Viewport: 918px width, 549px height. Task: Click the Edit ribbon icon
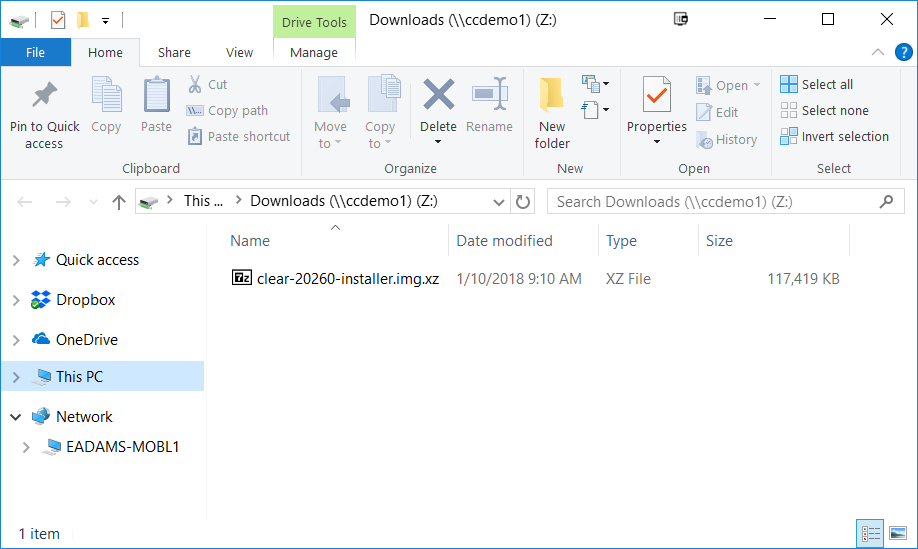pyautogui.click(x=704, y=112)
